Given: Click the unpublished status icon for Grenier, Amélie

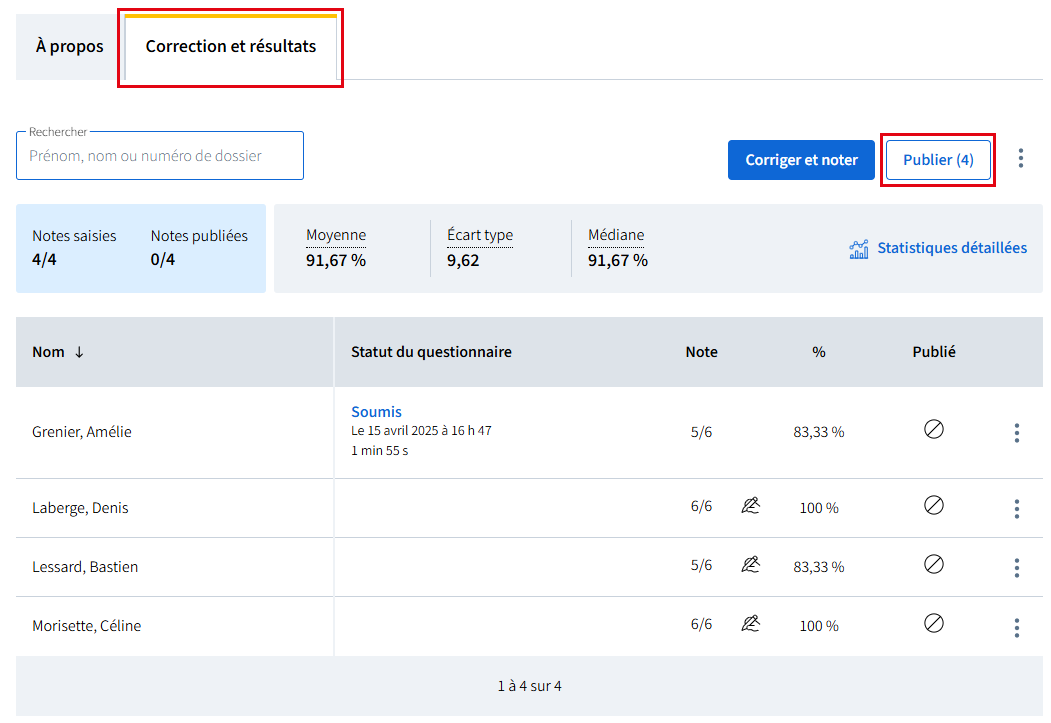Looking at the screenshot, I should tap(933, 430).
